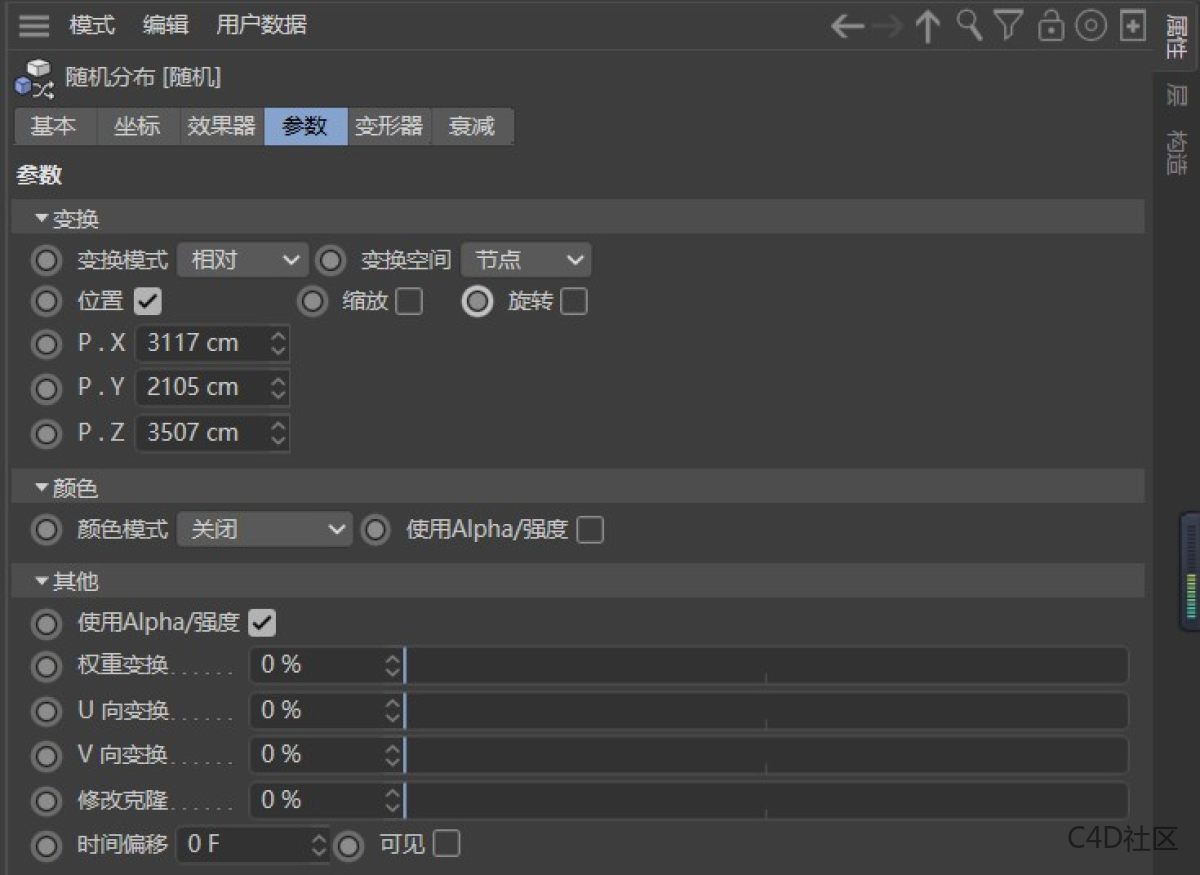Open the 变换空间 dropdown showing 节点
Screen dimensions: 1200x875
pyautogui.click(x=526, y=260)
